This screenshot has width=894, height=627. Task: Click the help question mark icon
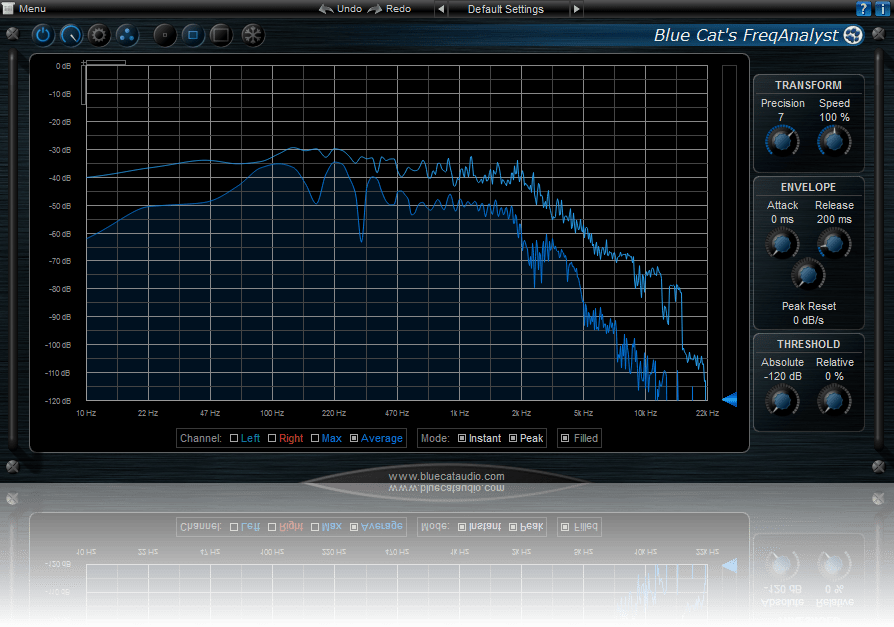[x=864, y=8]
